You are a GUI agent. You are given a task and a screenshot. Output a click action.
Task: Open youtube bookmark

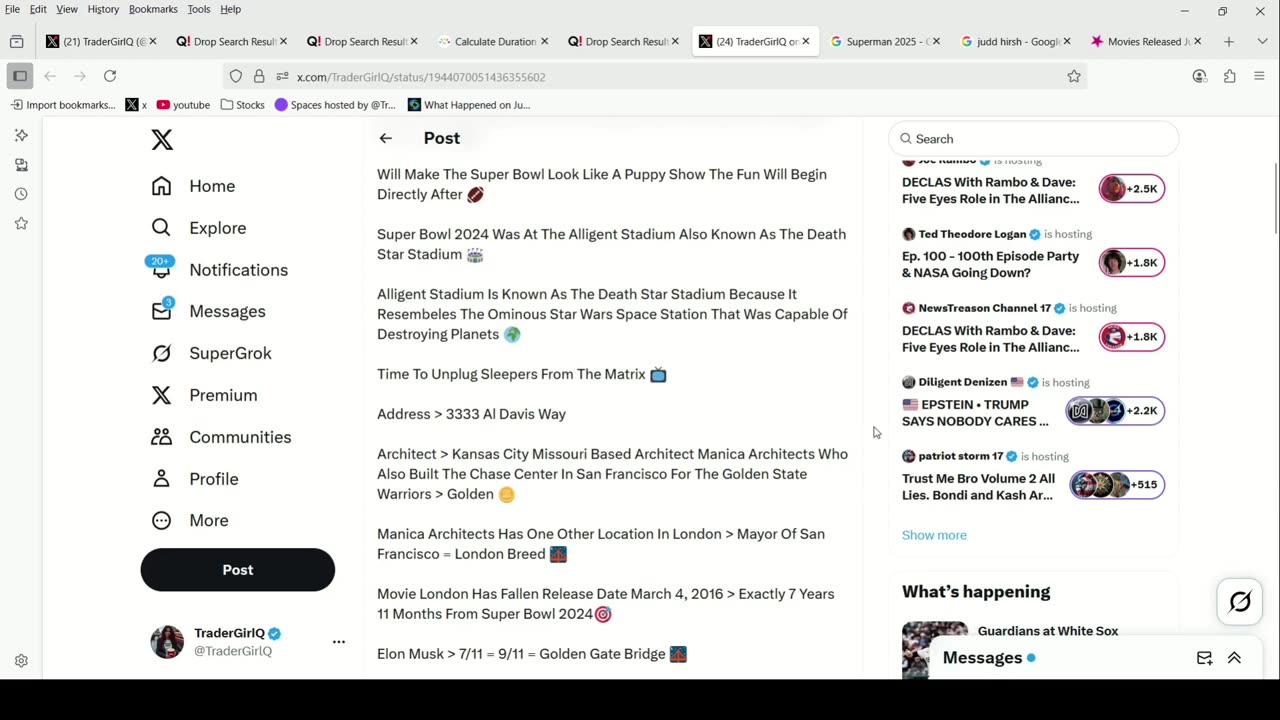183,105
